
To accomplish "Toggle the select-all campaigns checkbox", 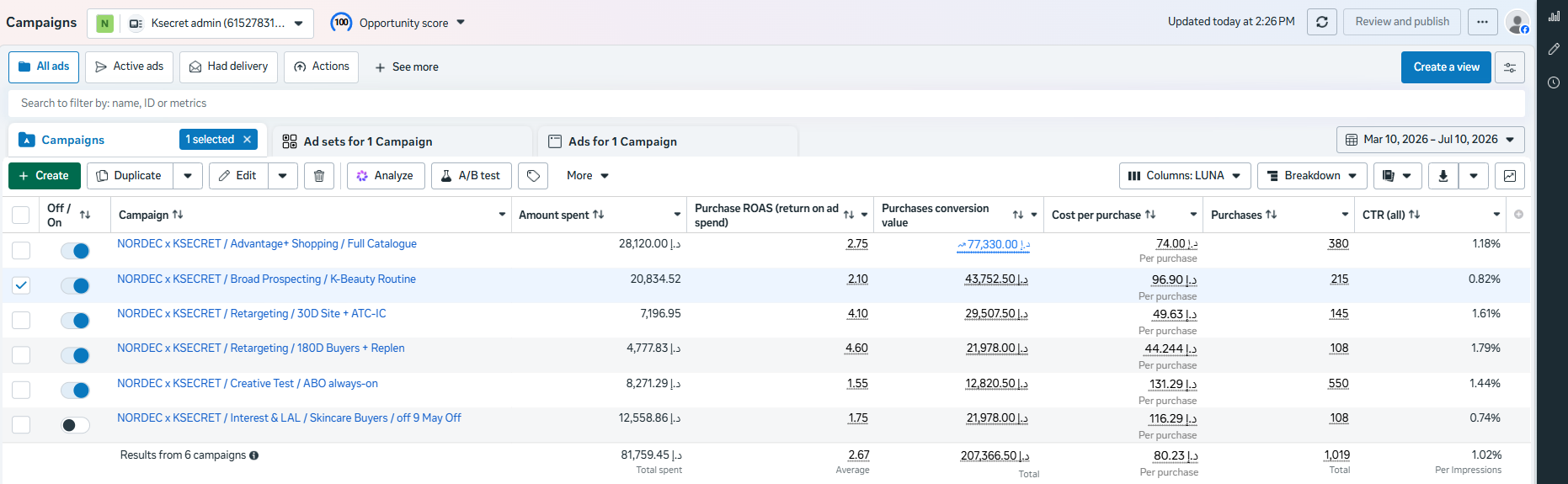I will [21, 215].
